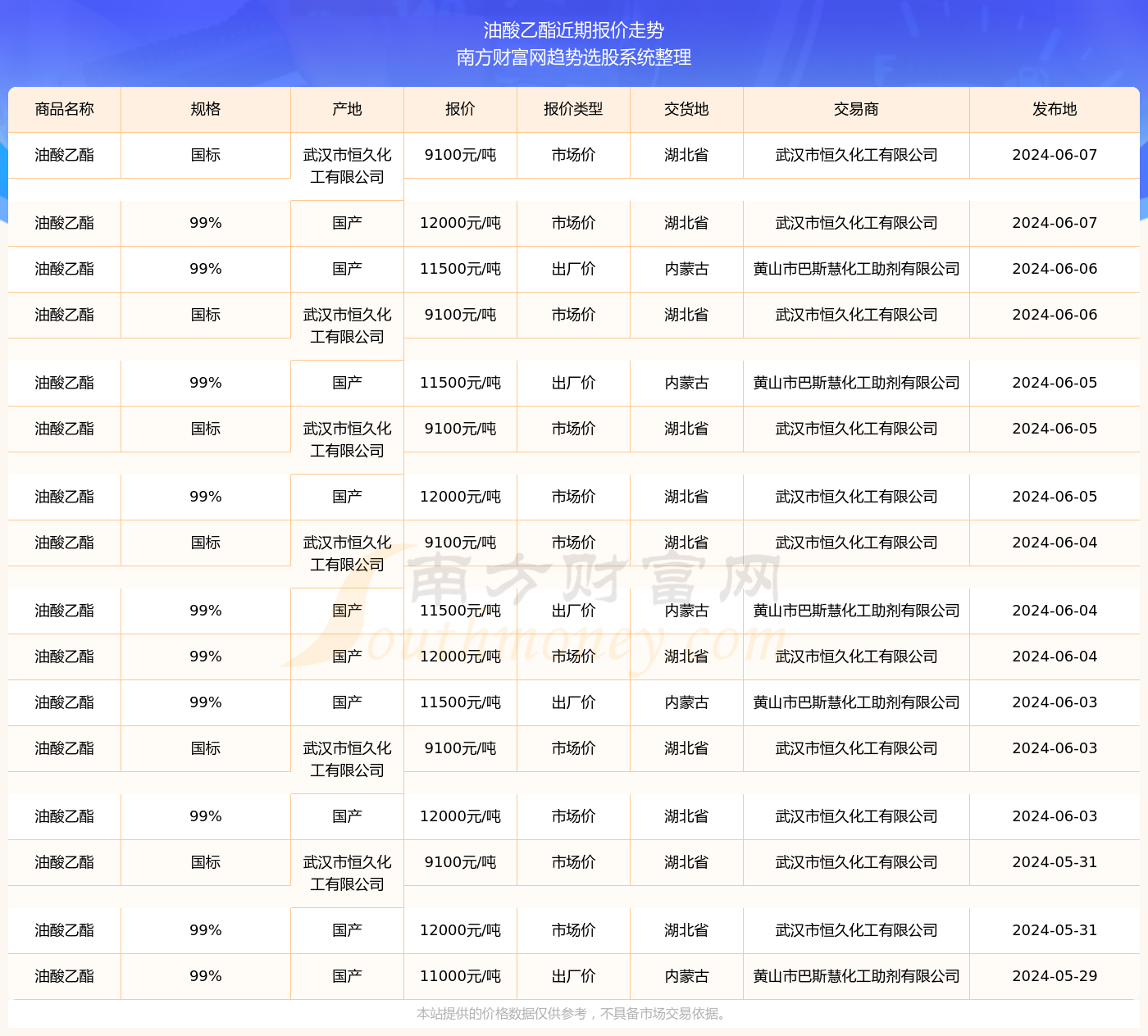The height and width of the screenshot is (1036, 1148).
Task: Click the 交货地 column header
Action: tap(686, 109)
